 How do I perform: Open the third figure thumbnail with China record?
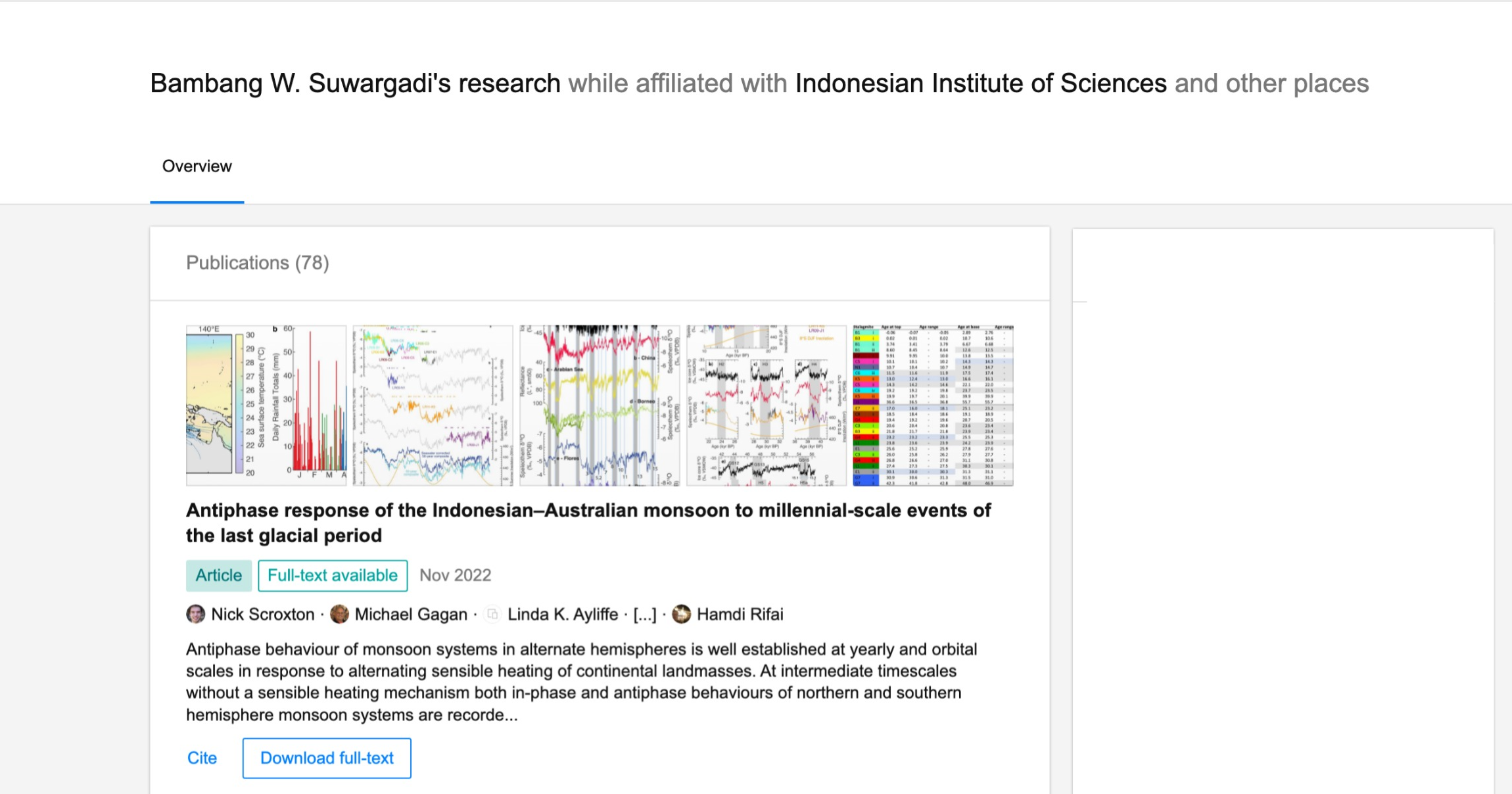600,405
